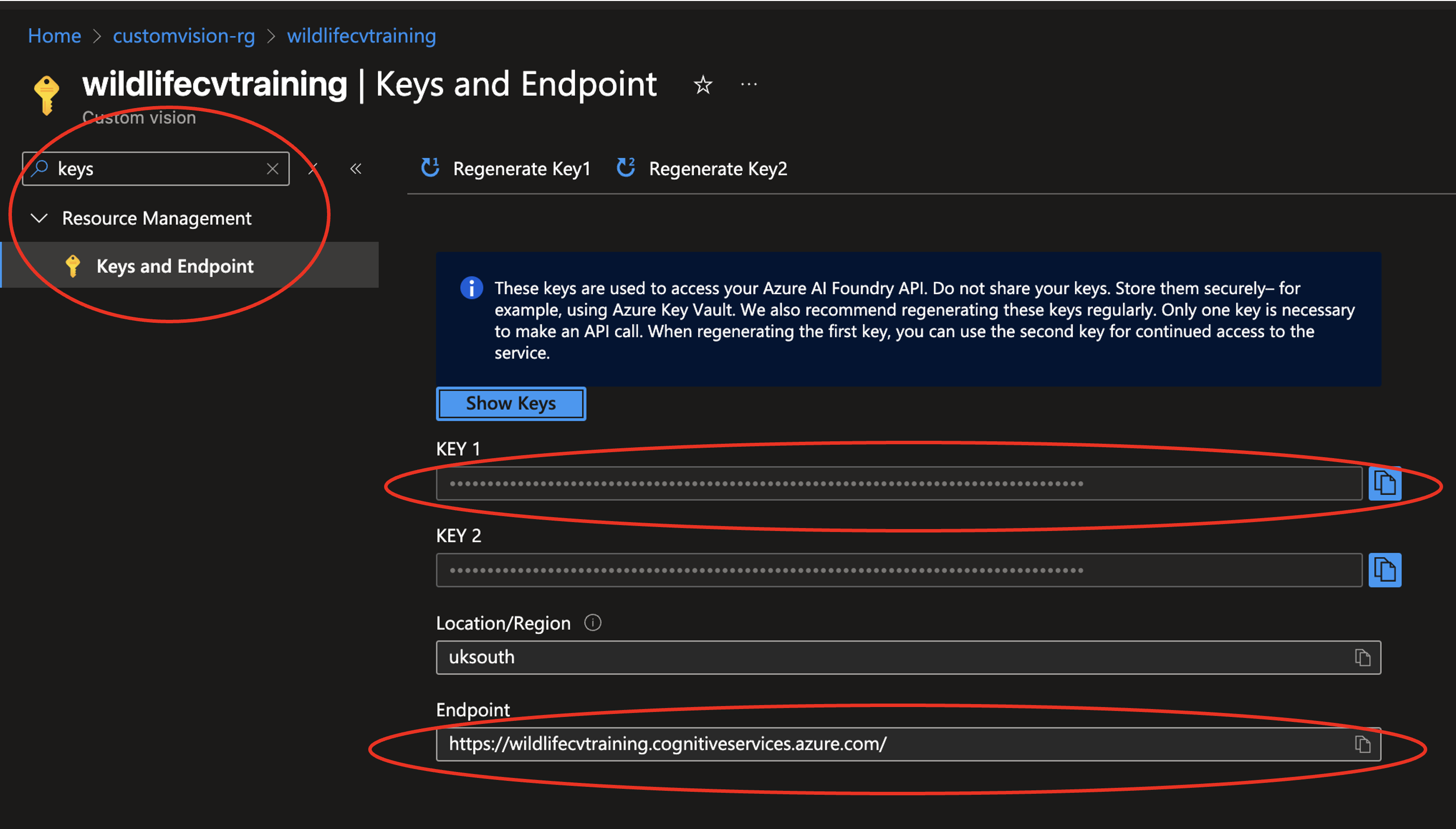Click inside the KEY 1 field
The image size is (1456, 829).
tap(899, 483)
